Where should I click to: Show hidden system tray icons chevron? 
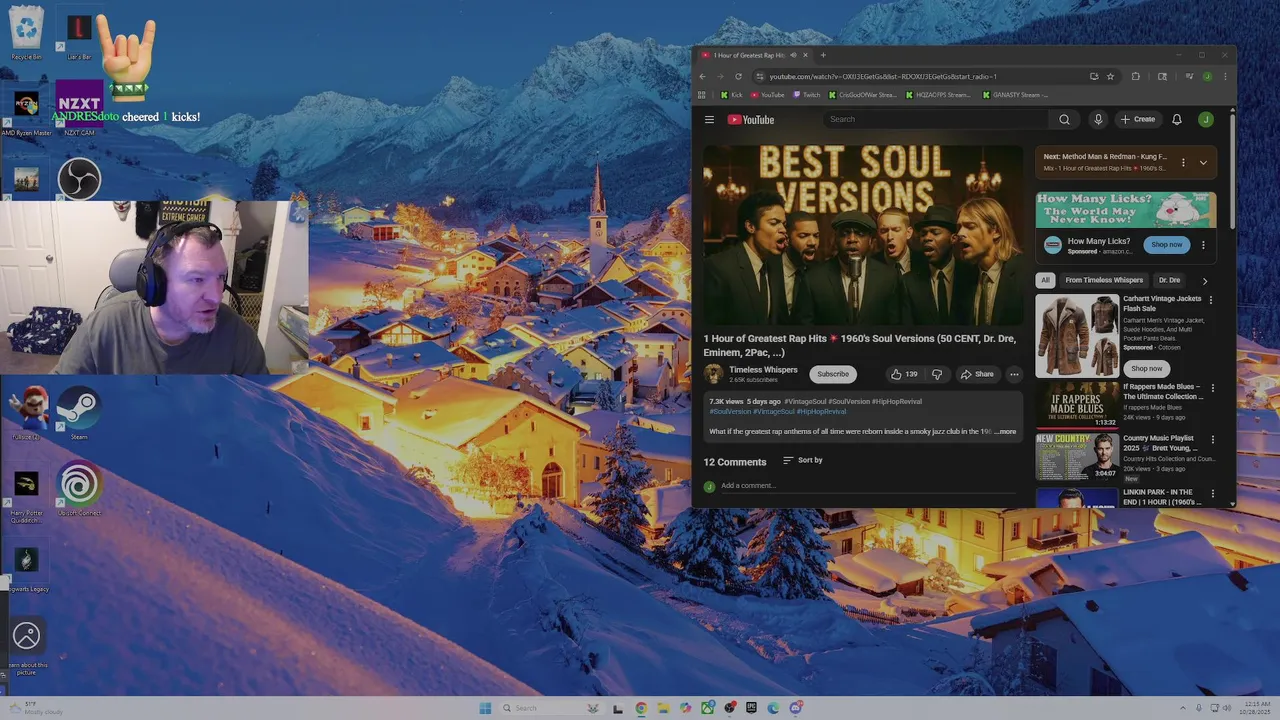[1183, 708]
